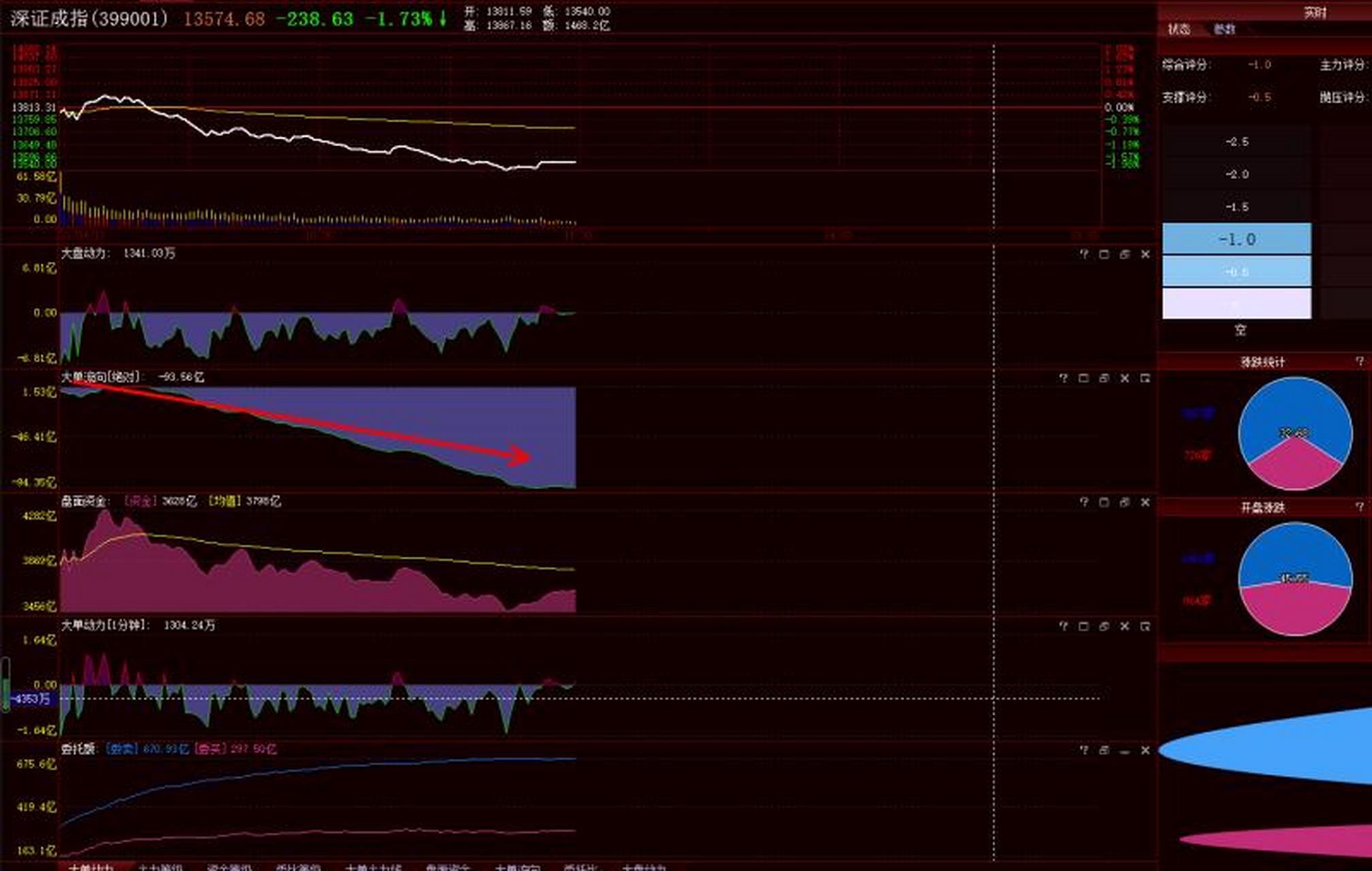This screenshot has height=871, width=1372.
Task: Close the 大盘动力 chart panel
Action: tap(1145, 254)
